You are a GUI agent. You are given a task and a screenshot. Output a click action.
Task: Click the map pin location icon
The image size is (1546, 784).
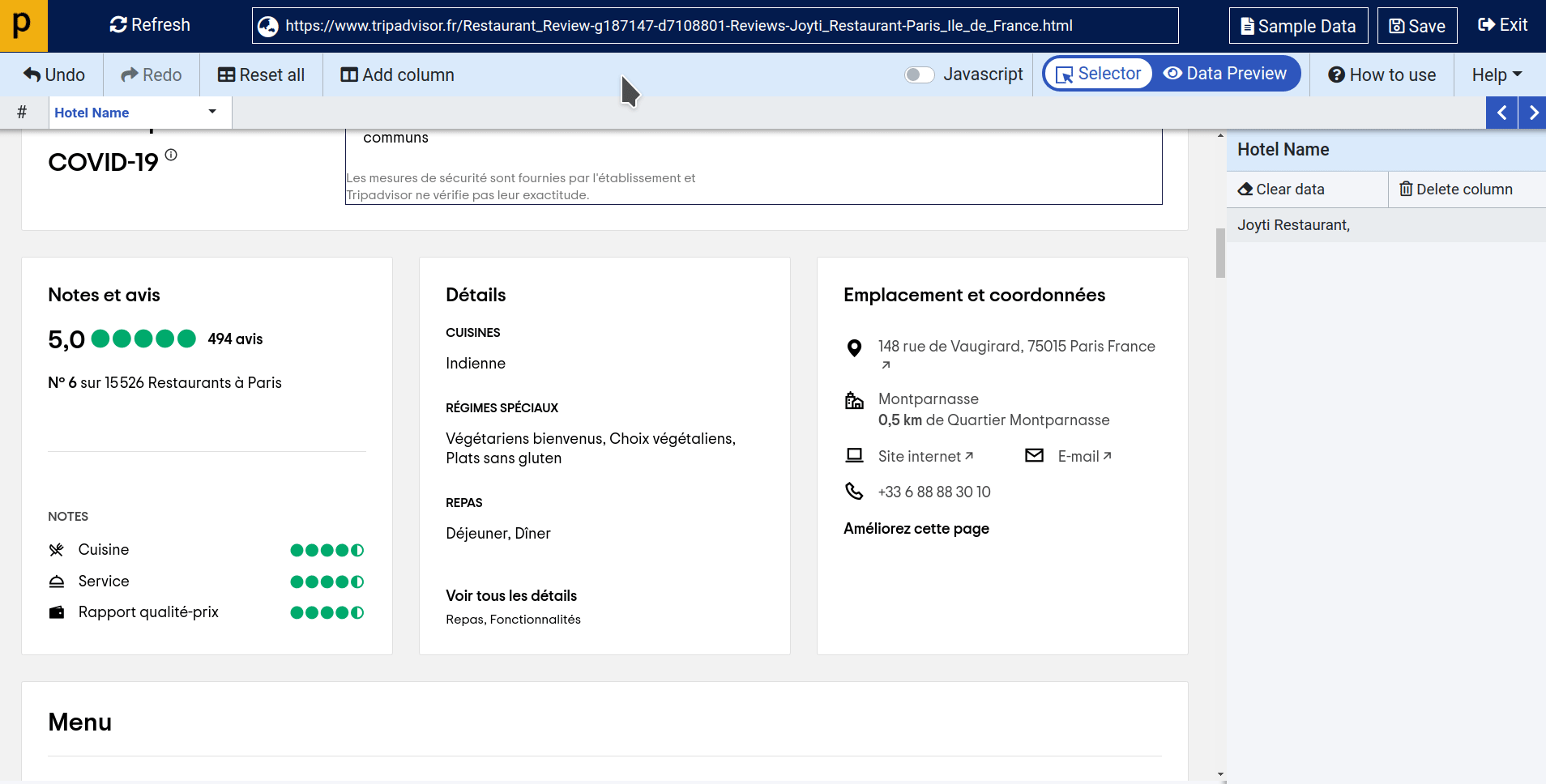point(854,348)
